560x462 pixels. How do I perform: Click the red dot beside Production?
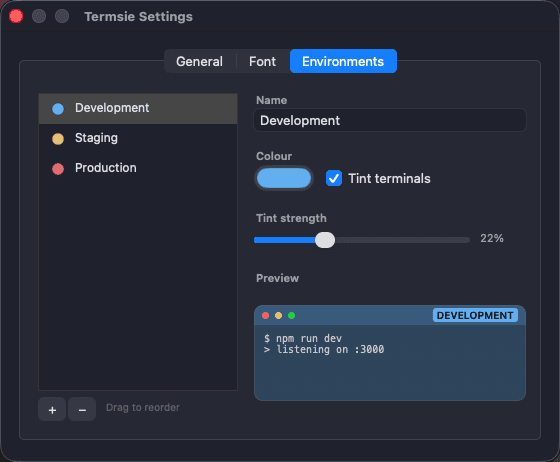pos(58,169)
